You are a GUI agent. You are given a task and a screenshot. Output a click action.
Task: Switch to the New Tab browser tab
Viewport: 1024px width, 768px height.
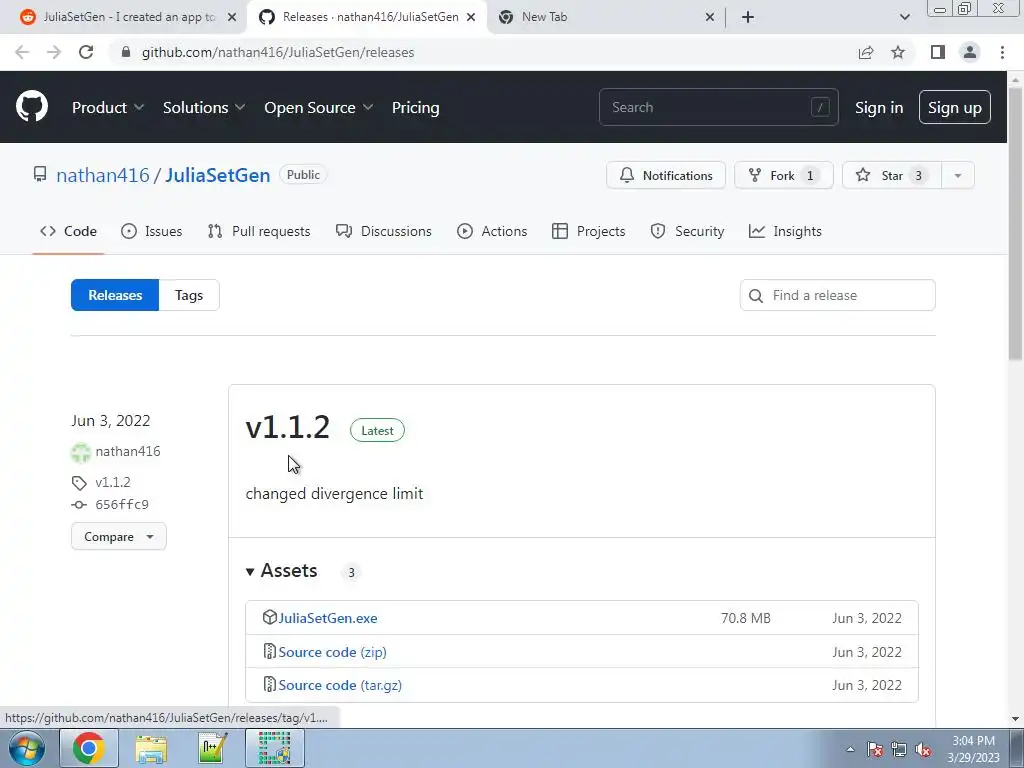click(x=604, y=17)
